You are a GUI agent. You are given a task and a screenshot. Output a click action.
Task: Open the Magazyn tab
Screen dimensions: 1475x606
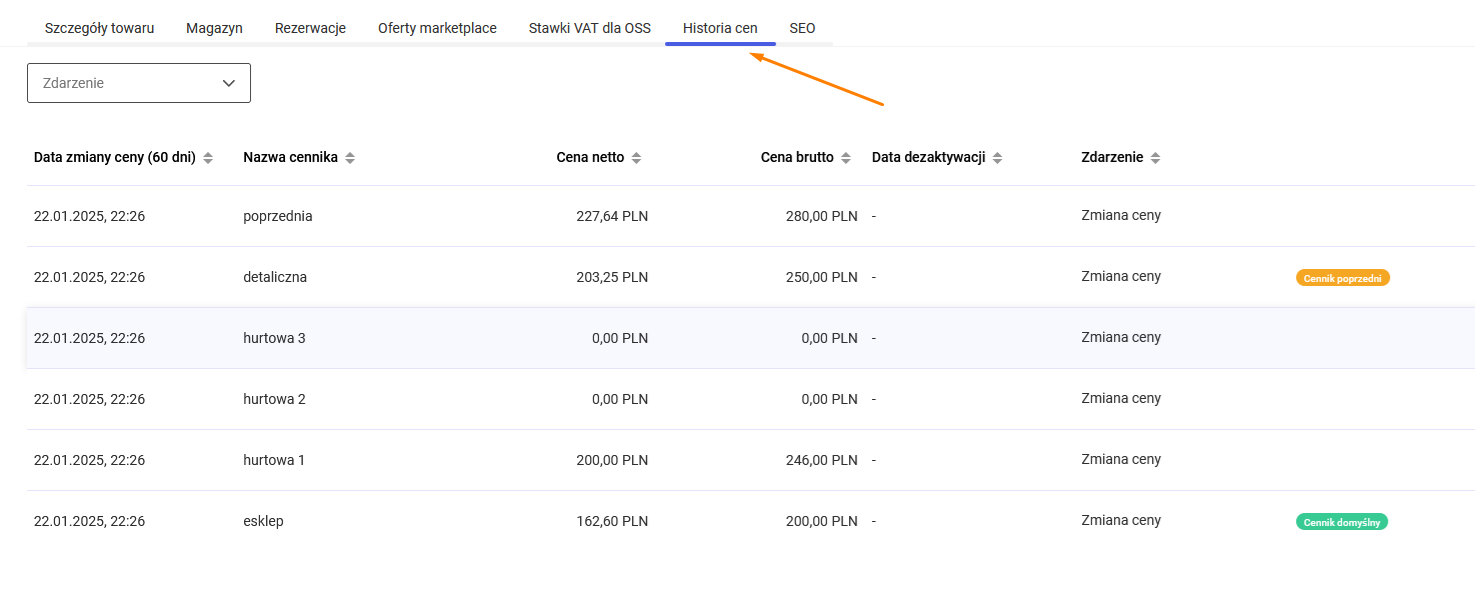click(x=214, y=28)
